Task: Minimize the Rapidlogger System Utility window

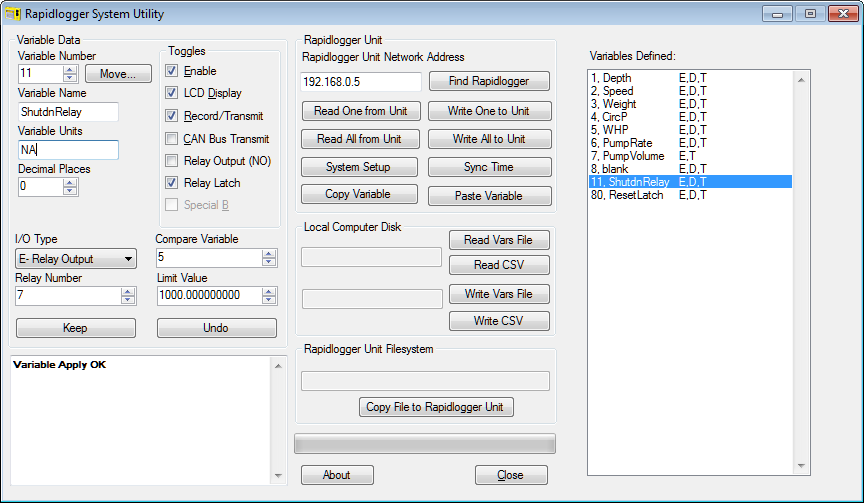Action: pyautogui.click(x=777, y=14)
